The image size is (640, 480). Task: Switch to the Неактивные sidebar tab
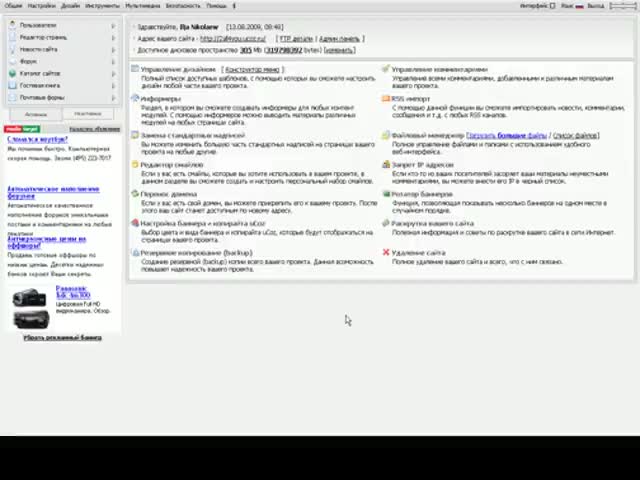[88, 114]
